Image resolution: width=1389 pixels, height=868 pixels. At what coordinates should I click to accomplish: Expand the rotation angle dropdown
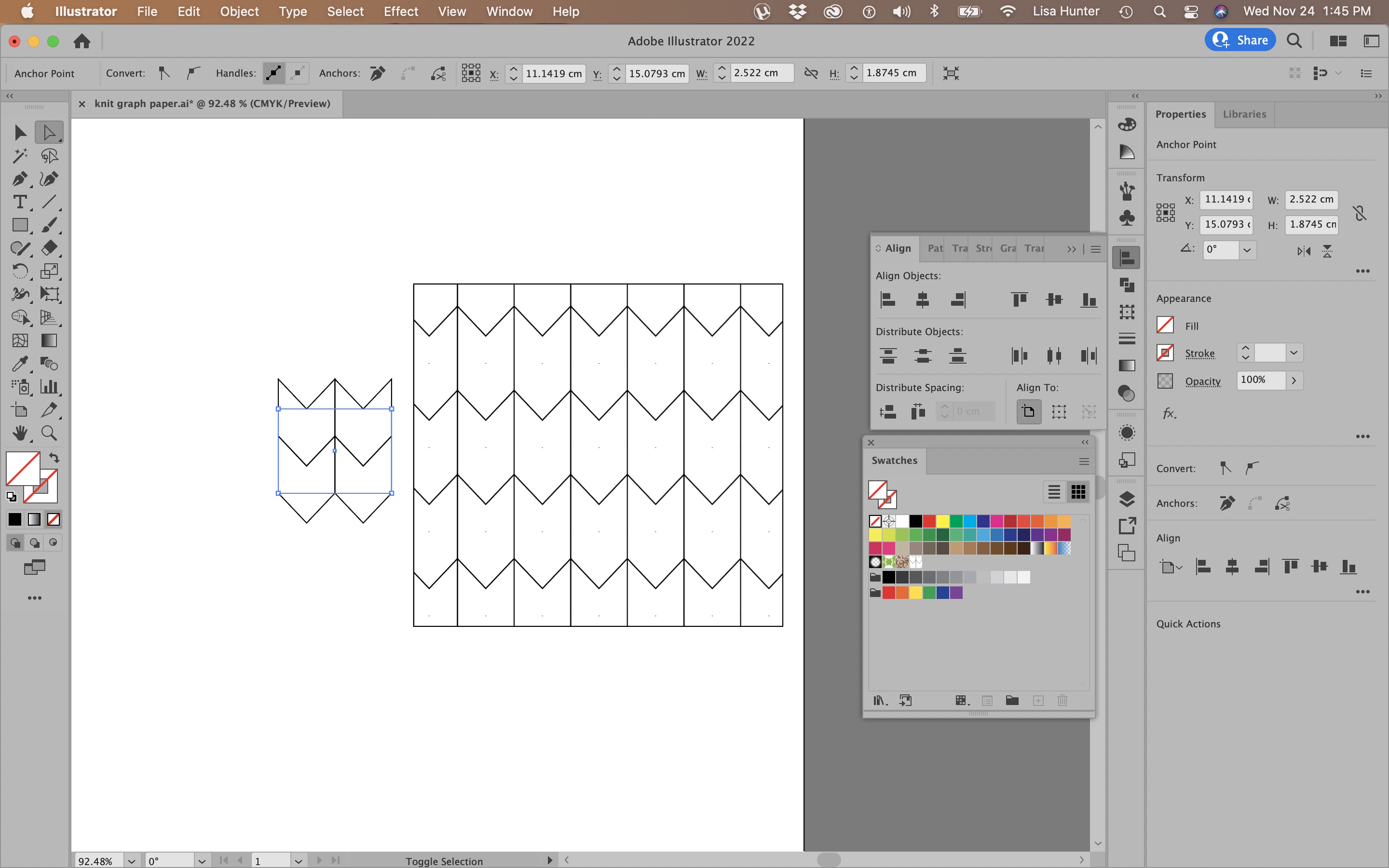pyautogui.click(x=1247, y=250)
